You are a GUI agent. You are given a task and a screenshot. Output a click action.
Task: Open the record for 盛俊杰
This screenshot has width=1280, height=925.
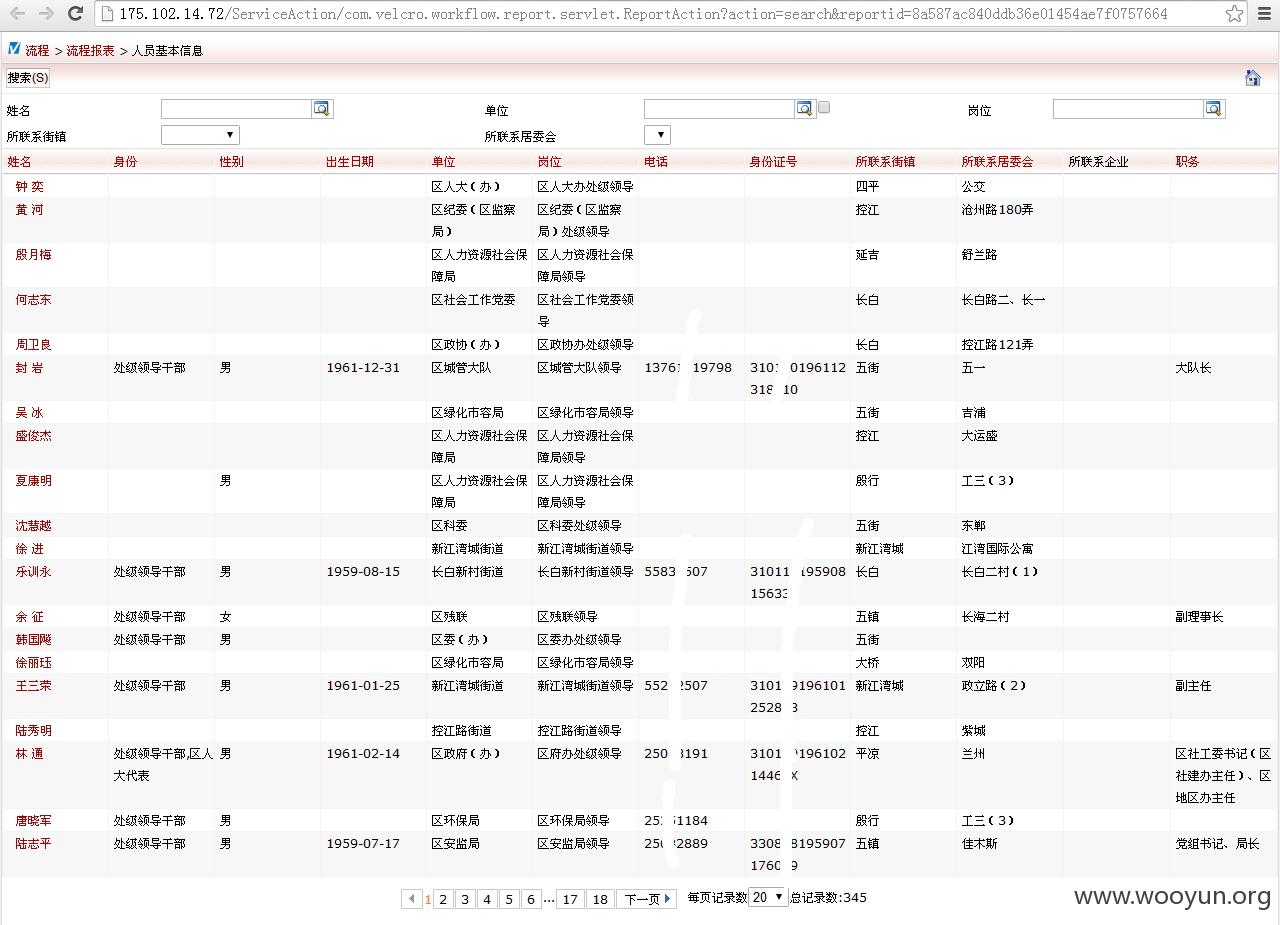coord(33,436)
